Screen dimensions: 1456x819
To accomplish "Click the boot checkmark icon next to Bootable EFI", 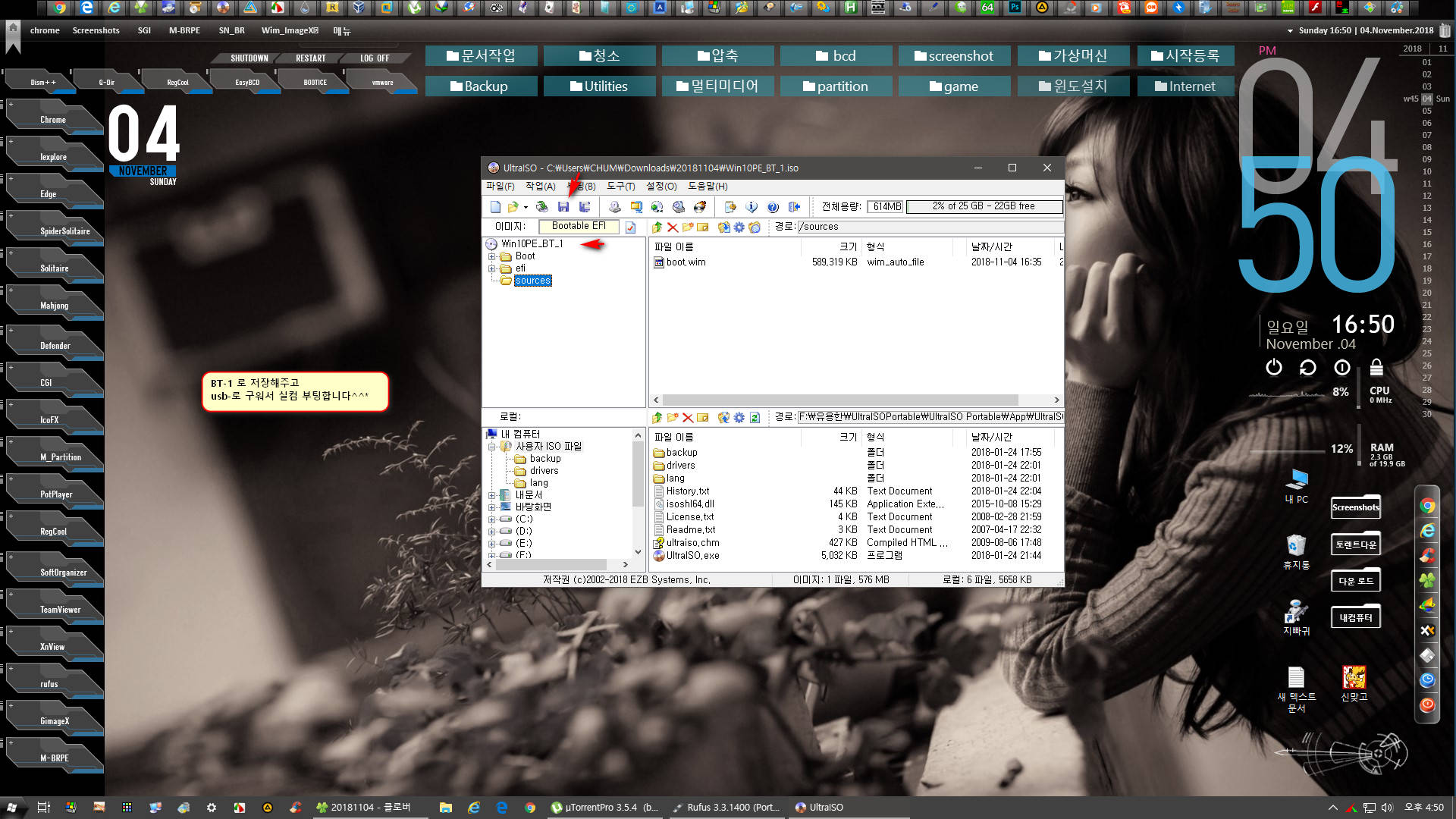I will coord(630,227).
